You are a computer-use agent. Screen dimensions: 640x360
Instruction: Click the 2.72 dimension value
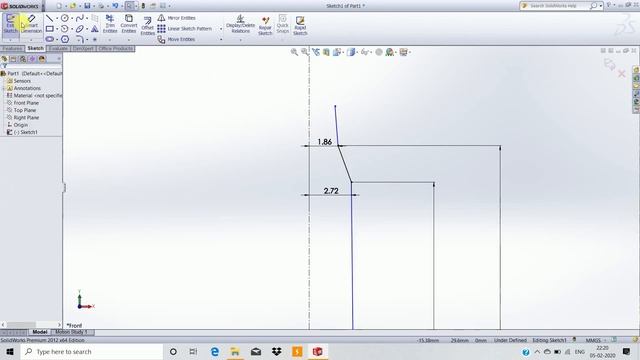(x=331, y=191)
